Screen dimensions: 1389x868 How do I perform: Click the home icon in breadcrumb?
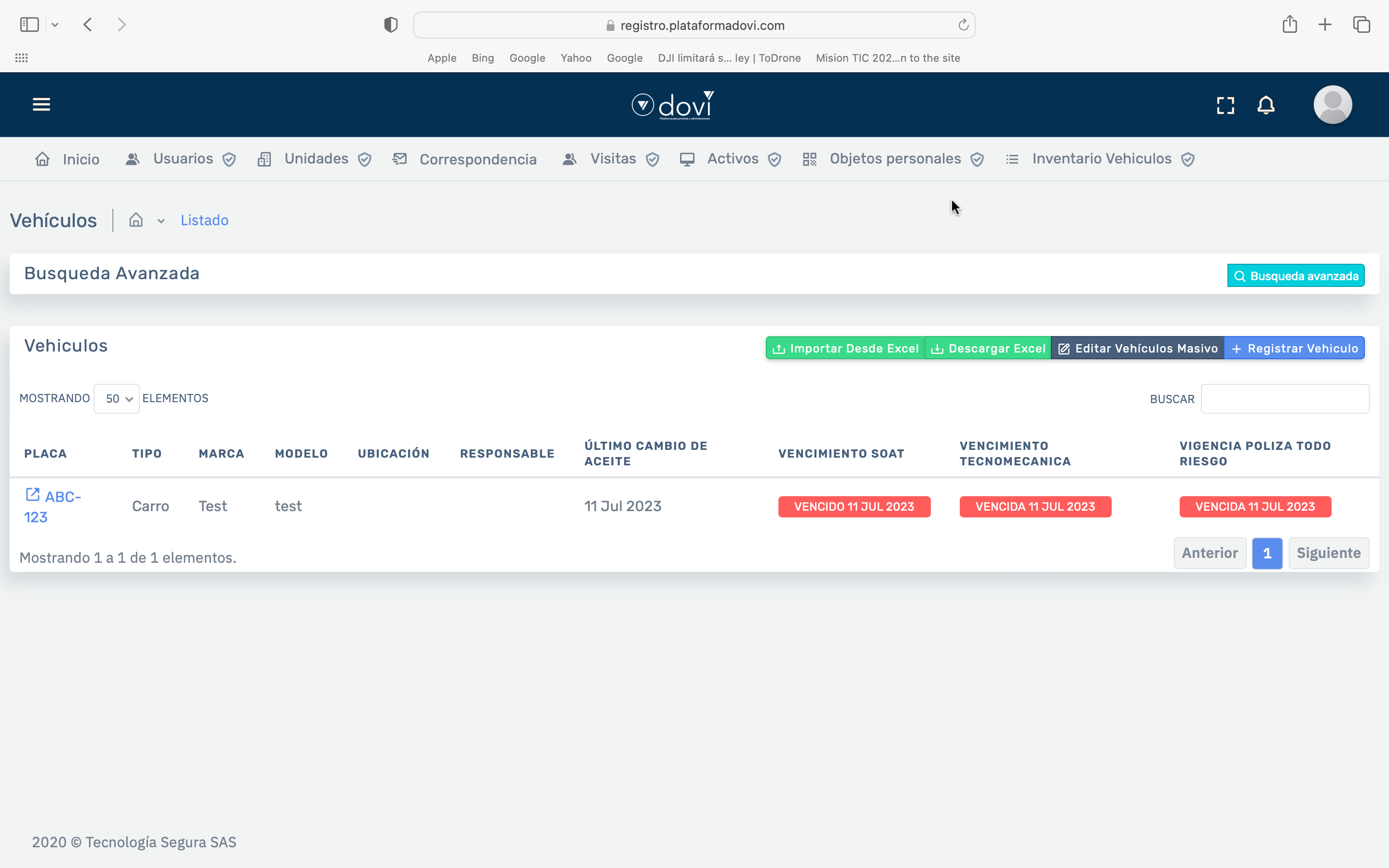pos(136,220)
